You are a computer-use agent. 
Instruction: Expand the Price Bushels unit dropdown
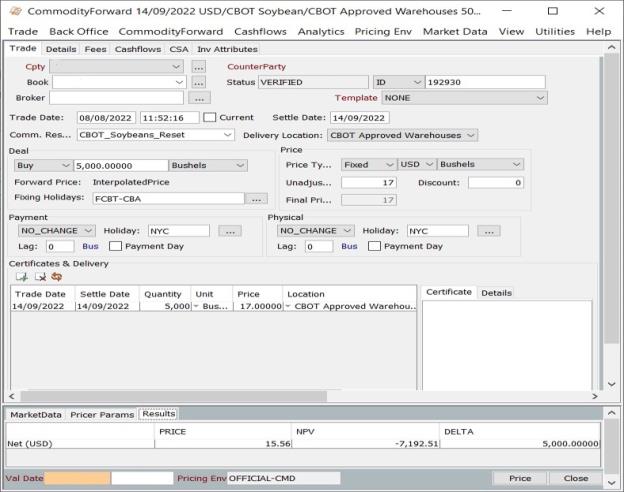(517, 164)
